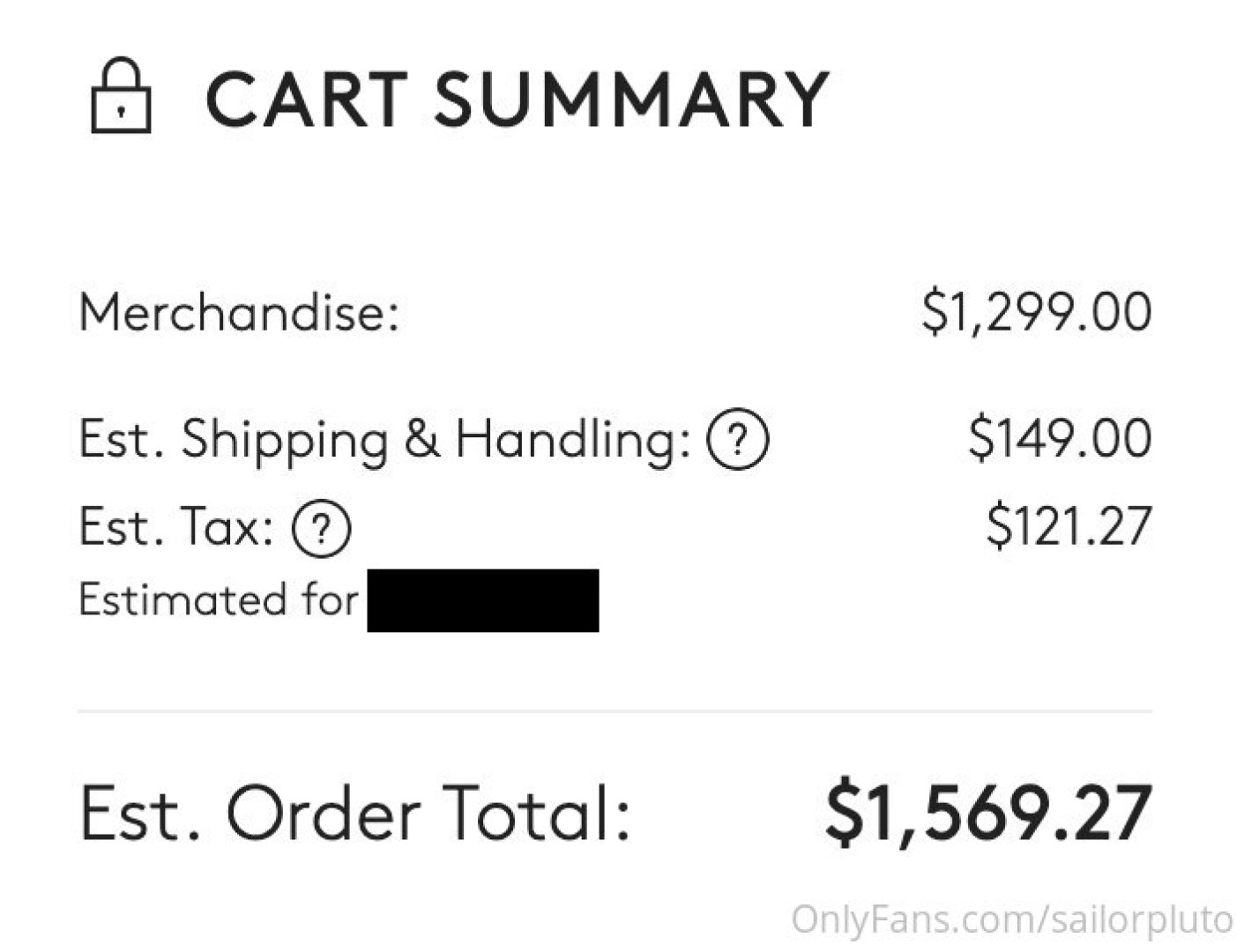Click the Merchandise label
The image size is (1244, 952).
(239, 312)
